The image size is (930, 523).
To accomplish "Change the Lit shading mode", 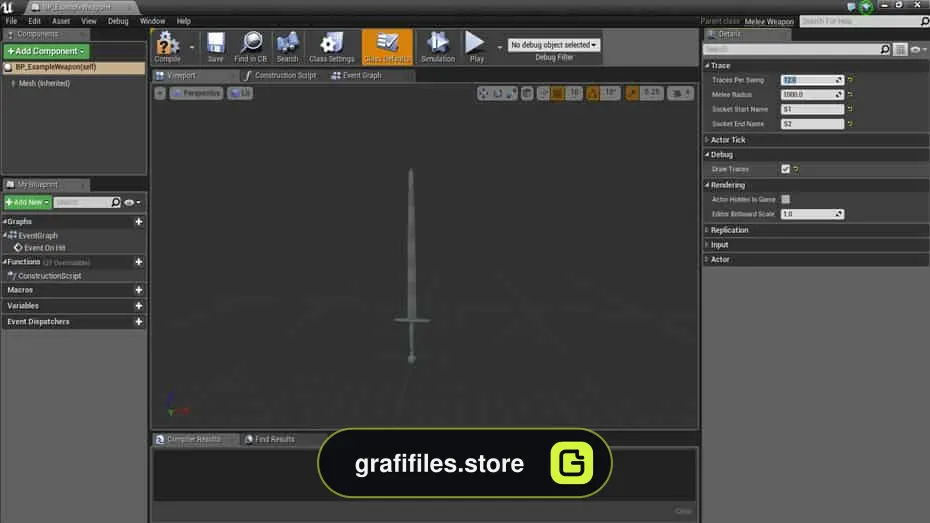I will click(240, 93).
